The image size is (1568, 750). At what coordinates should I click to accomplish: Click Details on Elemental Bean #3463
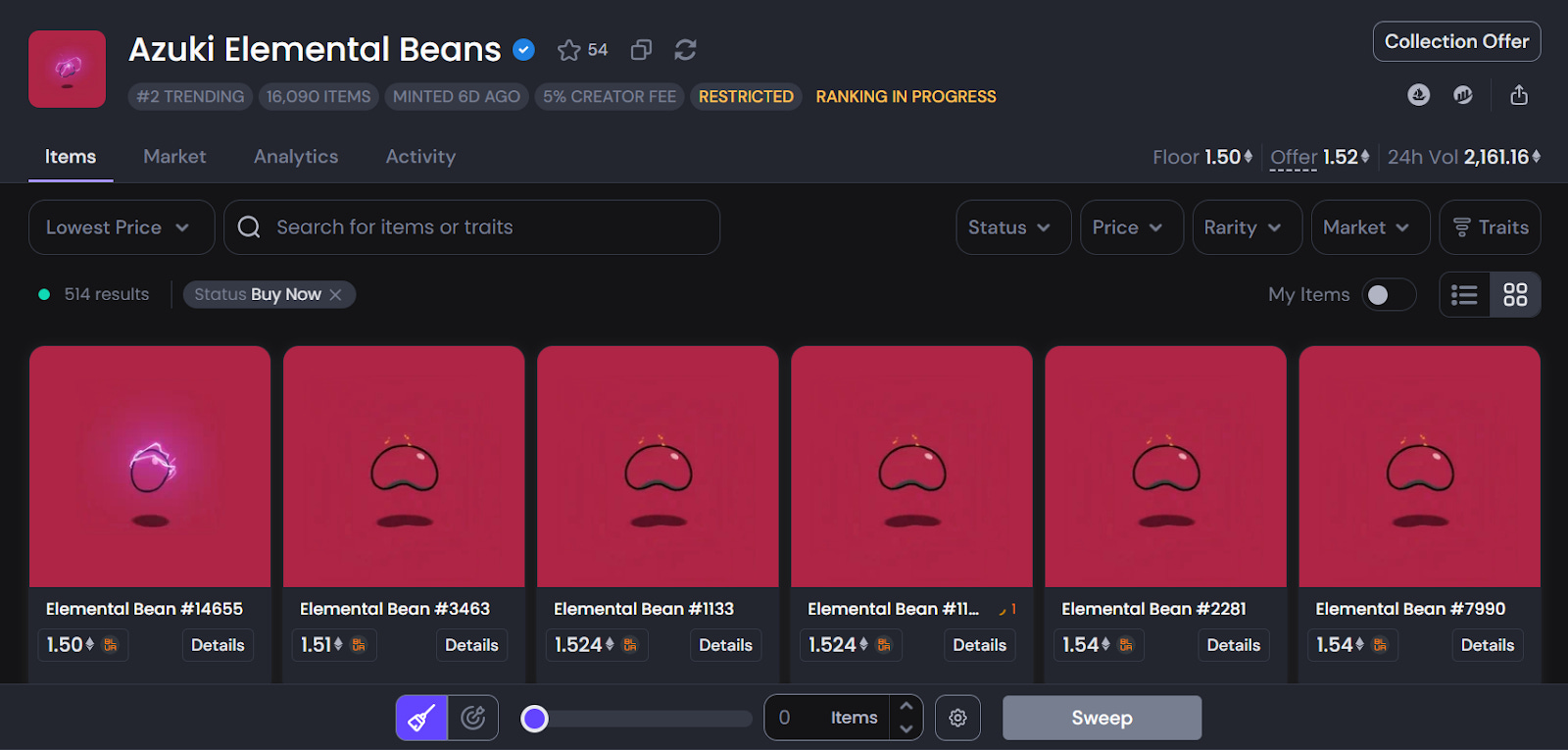[471, 645]
